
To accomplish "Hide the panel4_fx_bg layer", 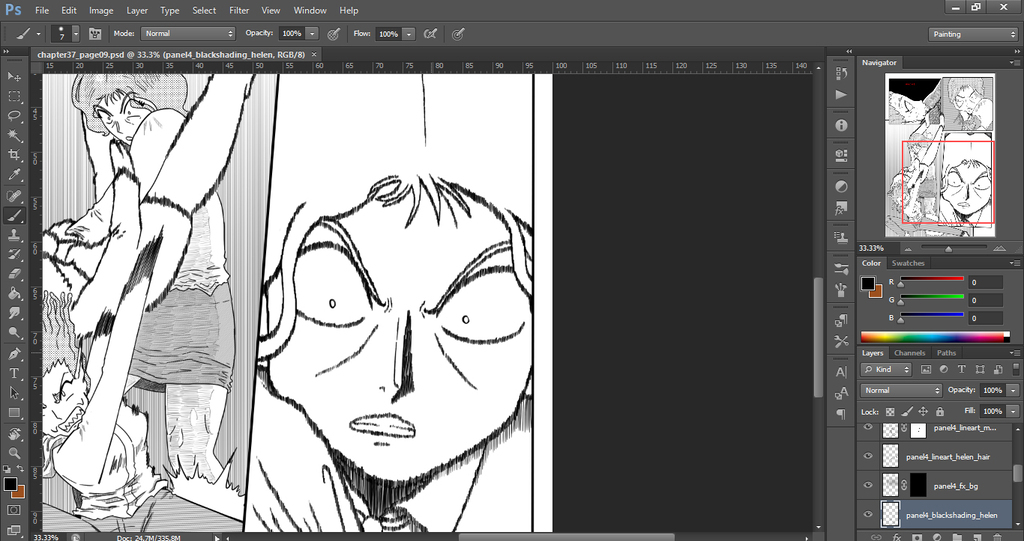I will pyautogui.click(x=868, y=486).
